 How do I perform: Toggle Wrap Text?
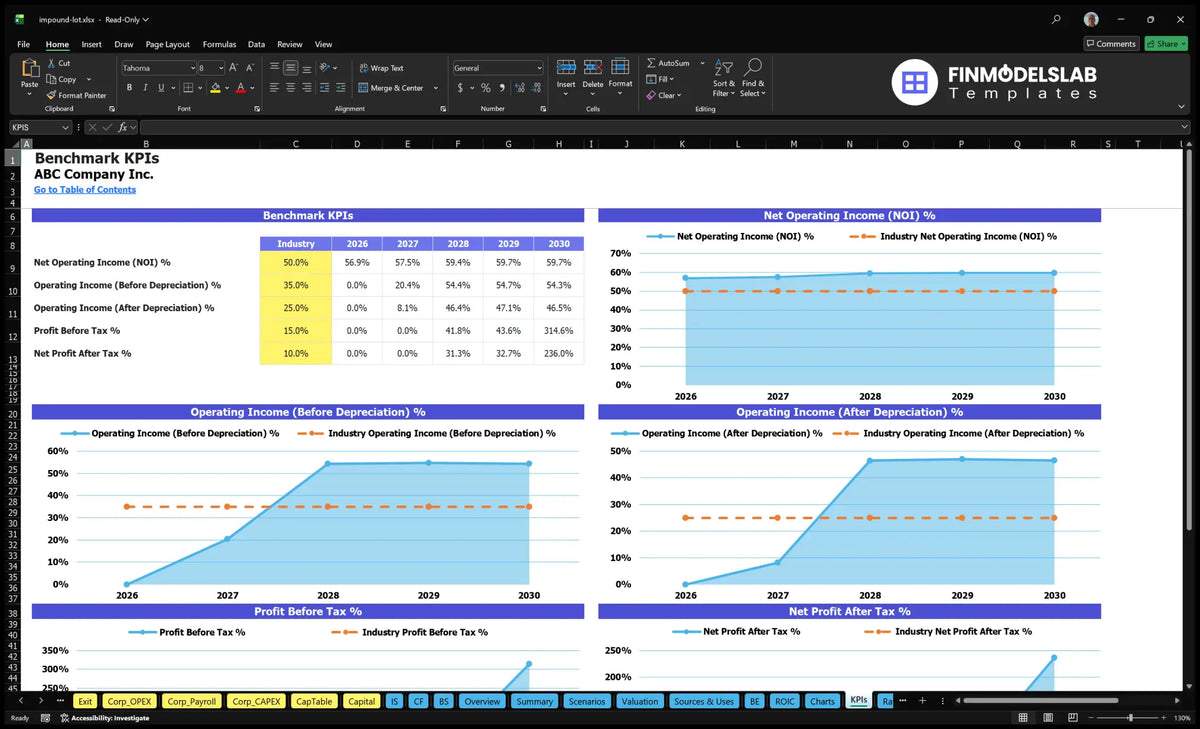tap(381, 68)
